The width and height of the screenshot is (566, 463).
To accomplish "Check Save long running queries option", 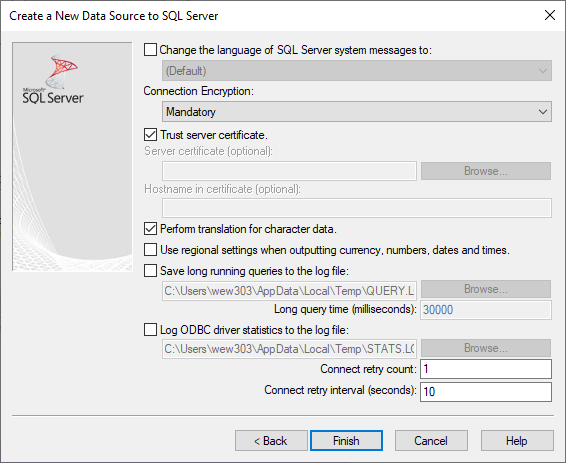I will 150,271.
